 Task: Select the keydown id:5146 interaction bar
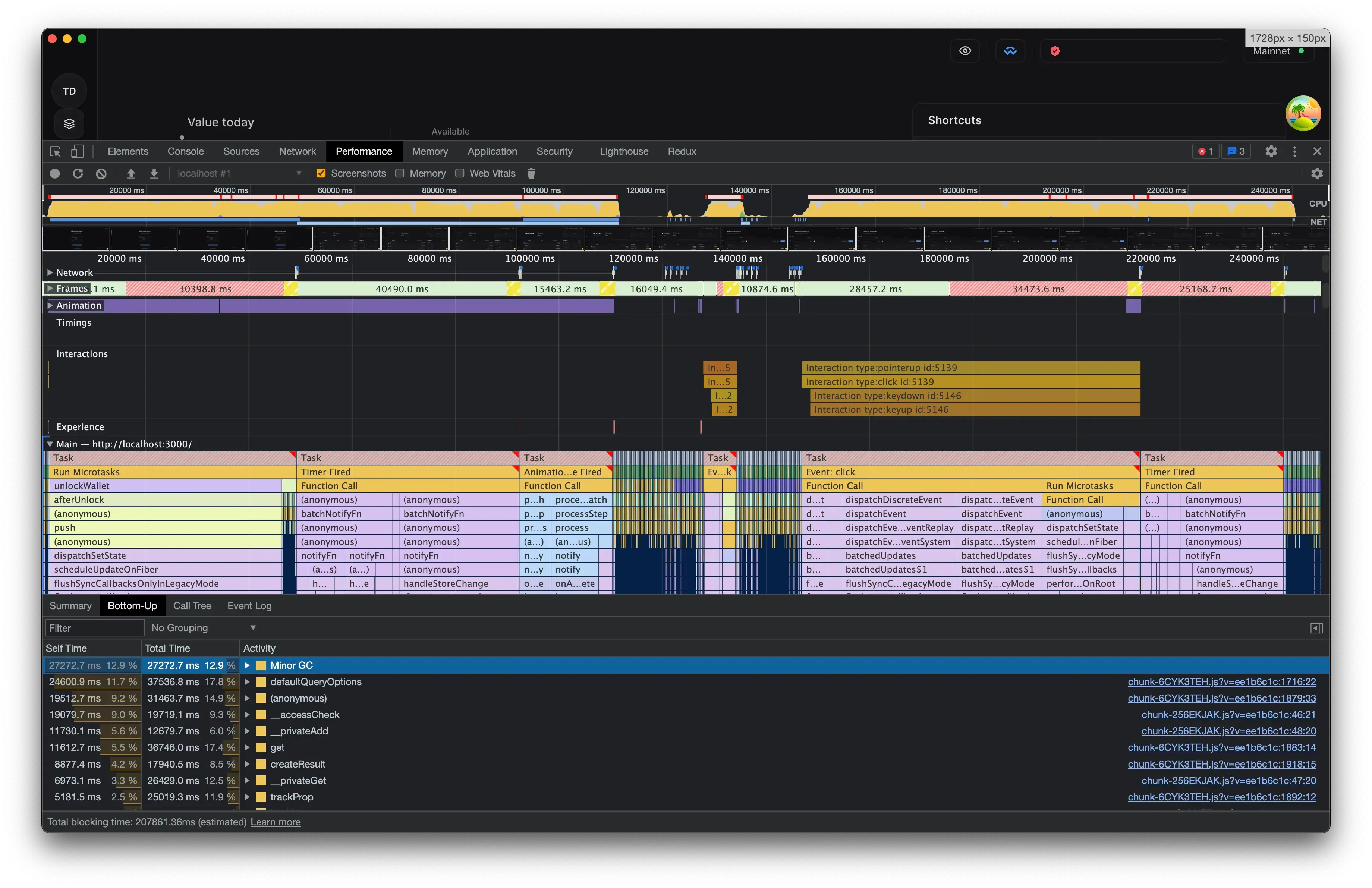pos(975,396)
